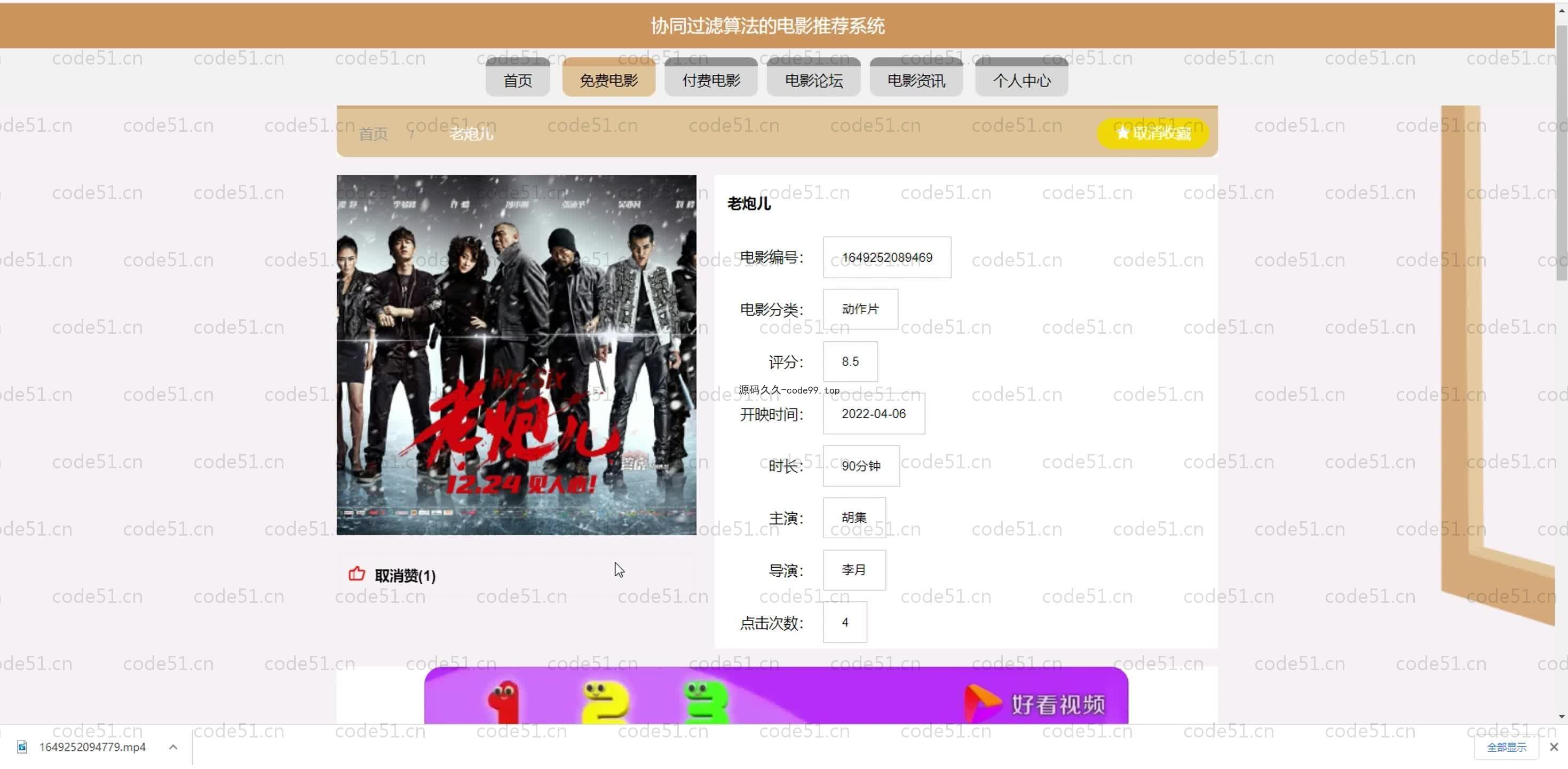Open downloaded file 1649252094779.mp4

(92, 747)
